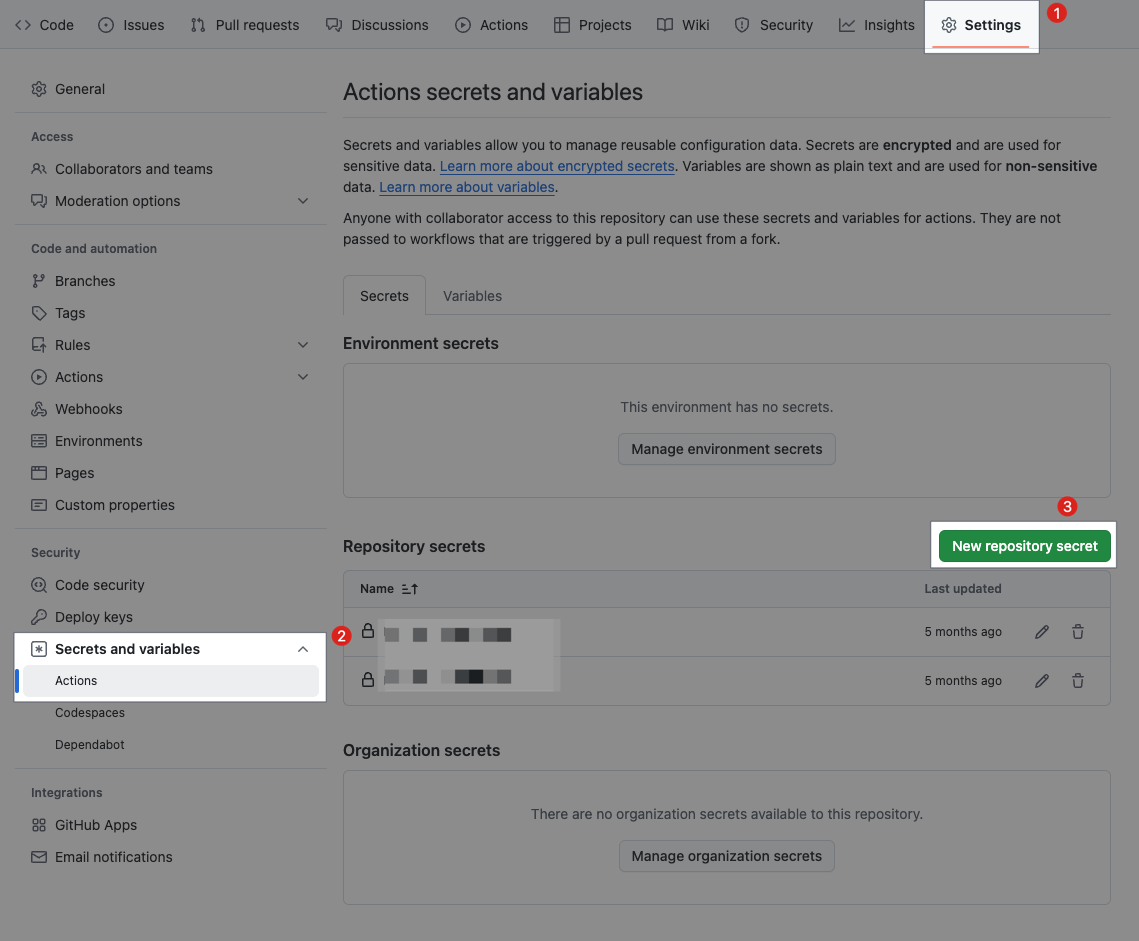Open Deploy keys in sidebar
Viewport: 1139px width, 941px height.
[93, 617]
